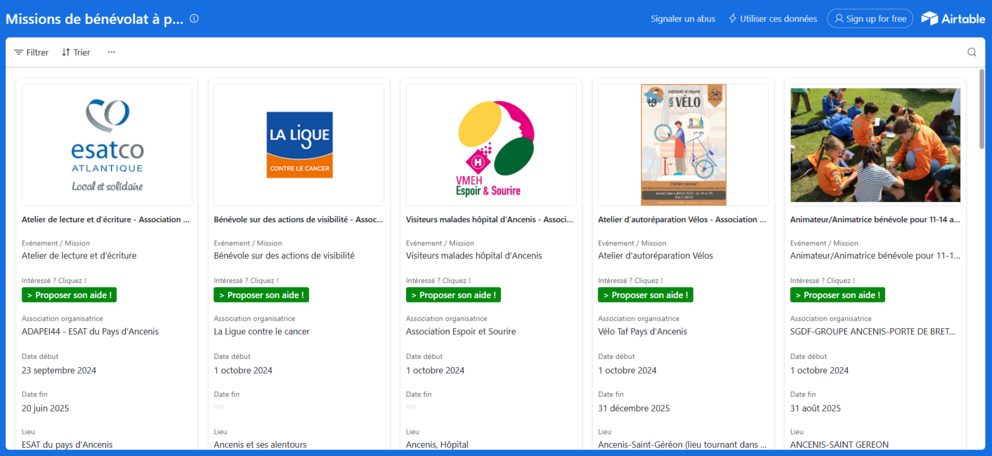Click the Airtable logo
Viewport: 992px width, 456px height.
(x=953, y=19)
